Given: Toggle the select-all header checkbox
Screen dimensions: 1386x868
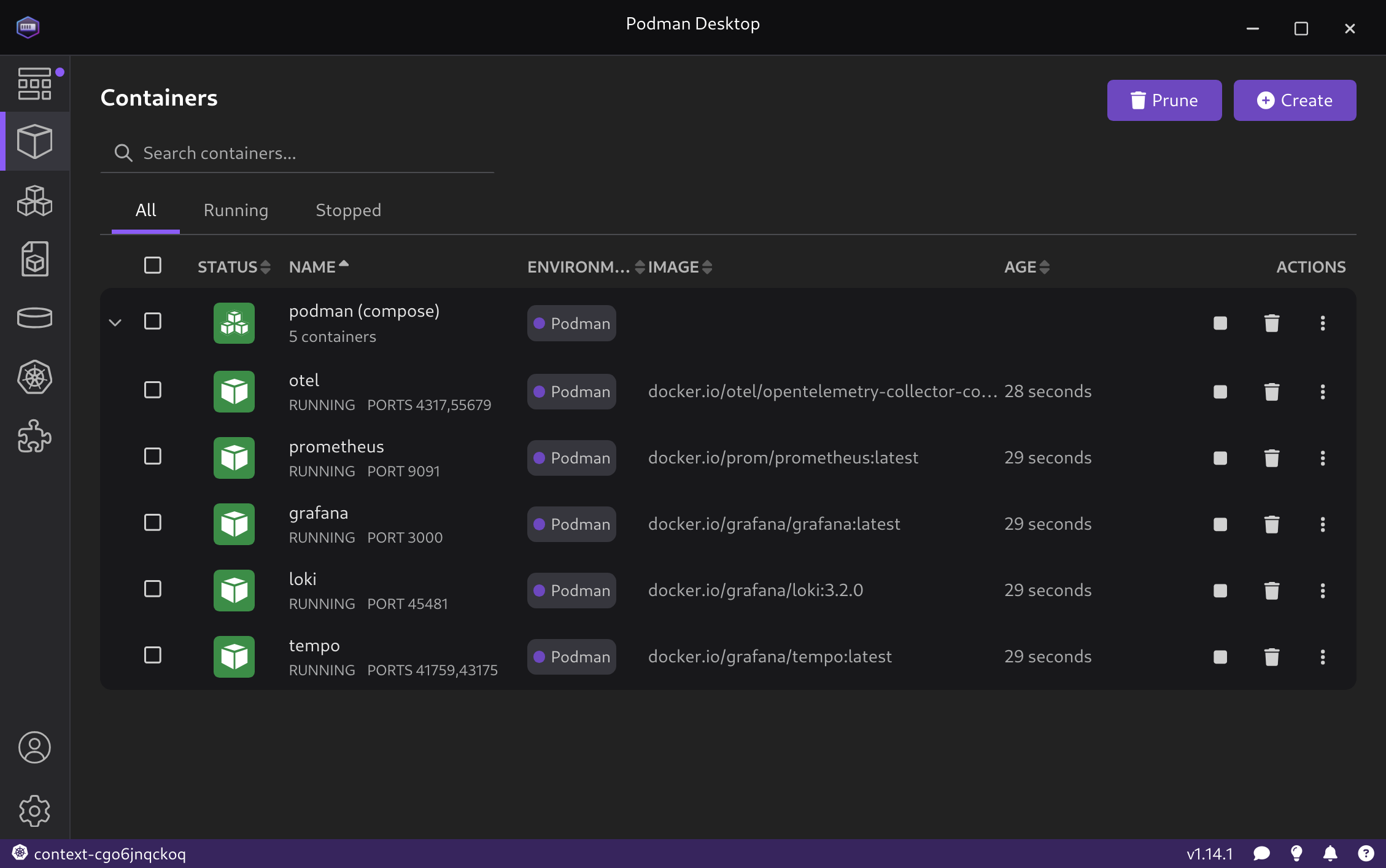Looking at the screenshot, I should click(153, 265).
